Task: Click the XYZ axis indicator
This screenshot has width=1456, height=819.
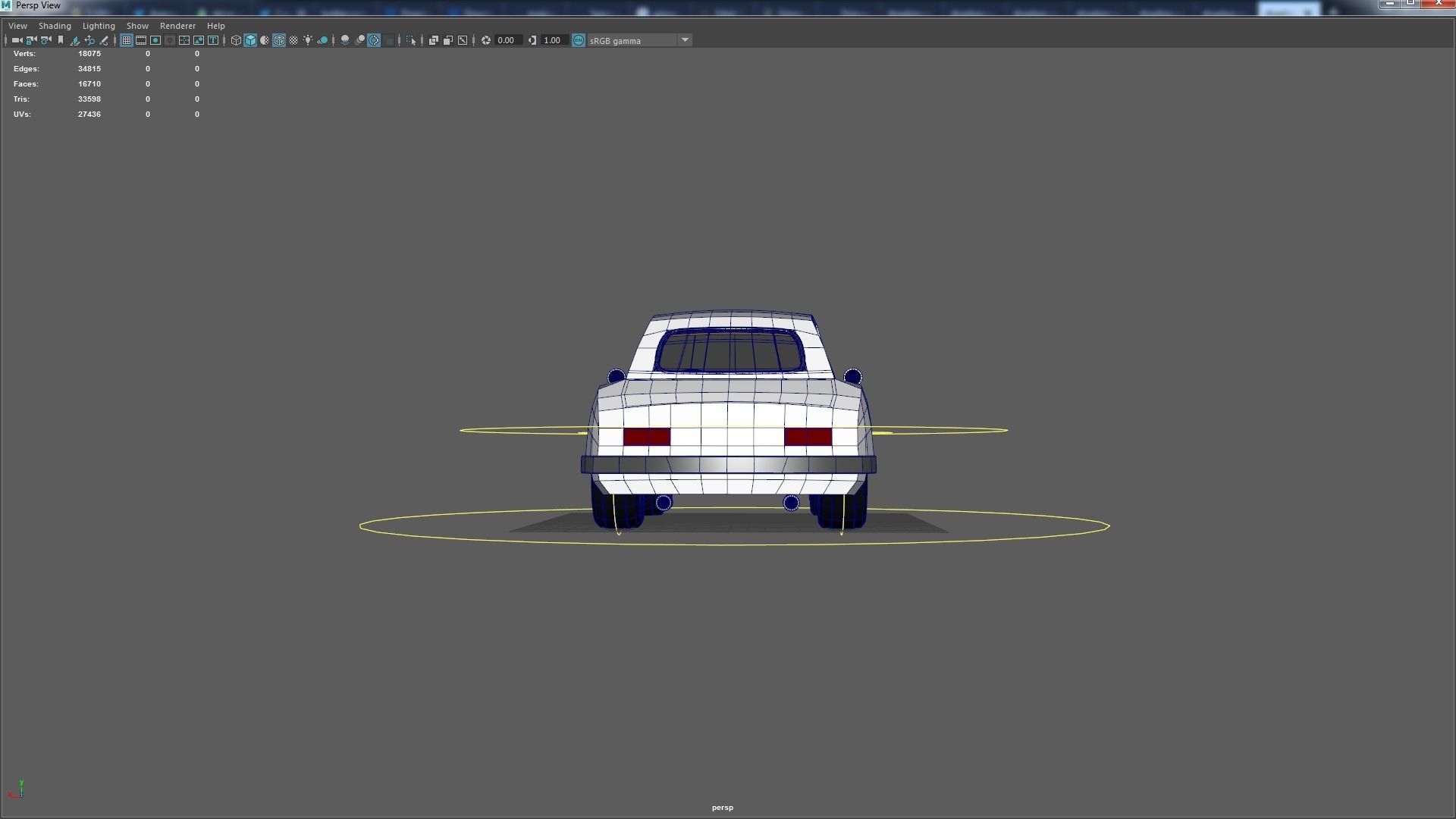Action: 16,789
